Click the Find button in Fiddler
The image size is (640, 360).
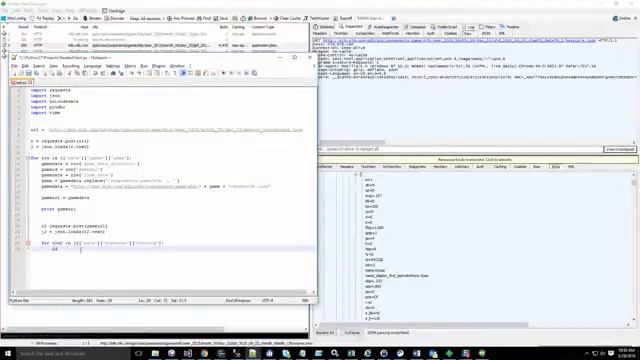[204, 18]
